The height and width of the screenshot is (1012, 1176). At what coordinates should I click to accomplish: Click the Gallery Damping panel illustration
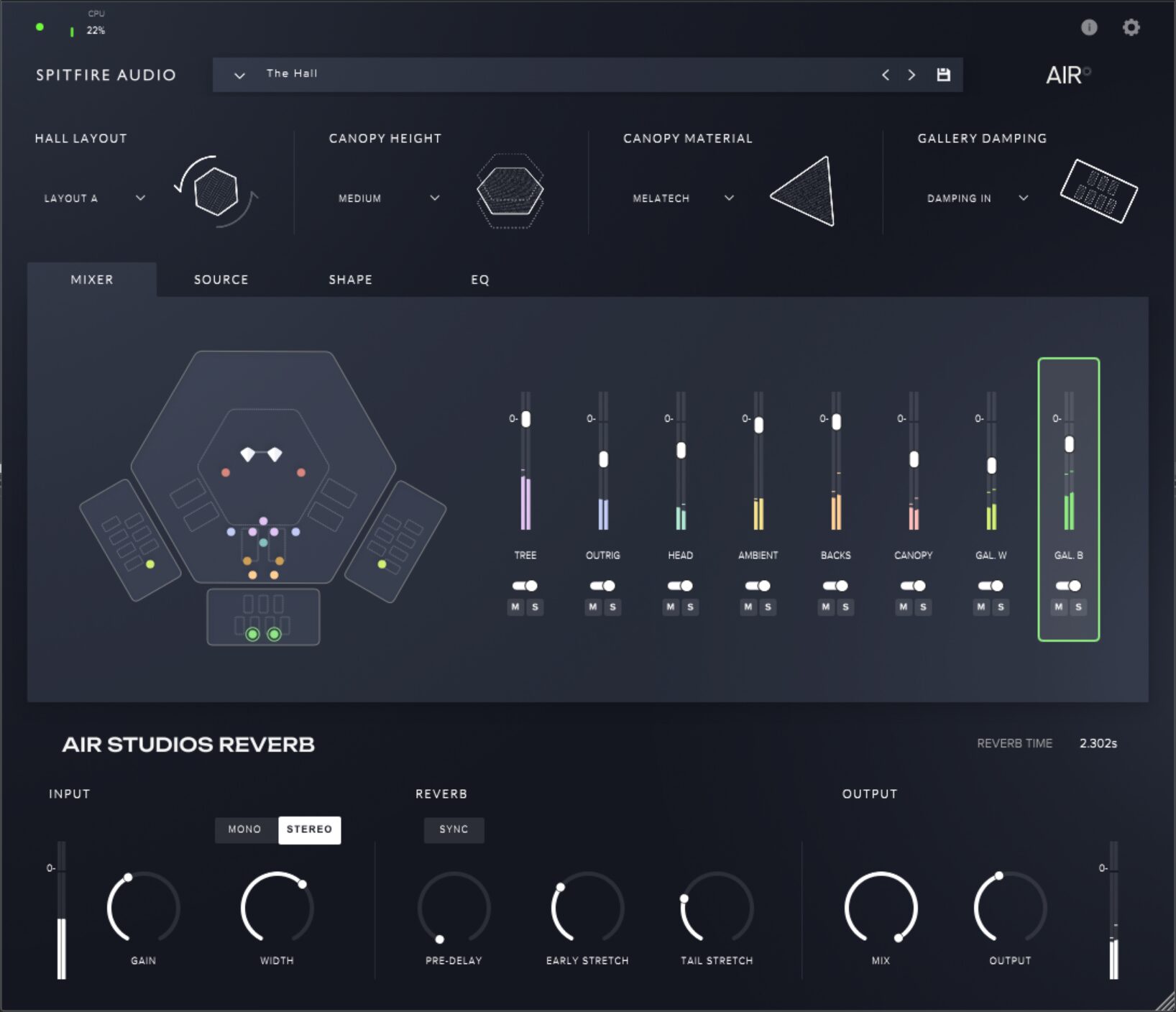point(1098,190)
